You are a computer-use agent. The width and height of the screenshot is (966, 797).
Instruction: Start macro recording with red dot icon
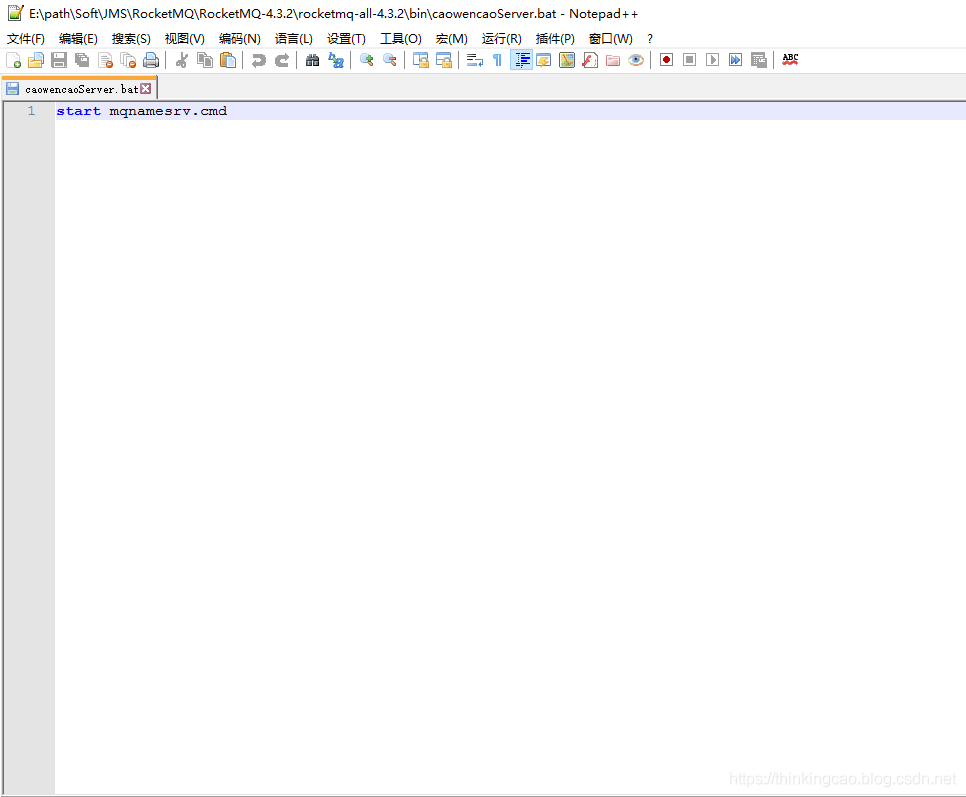(x=665, y=60)
